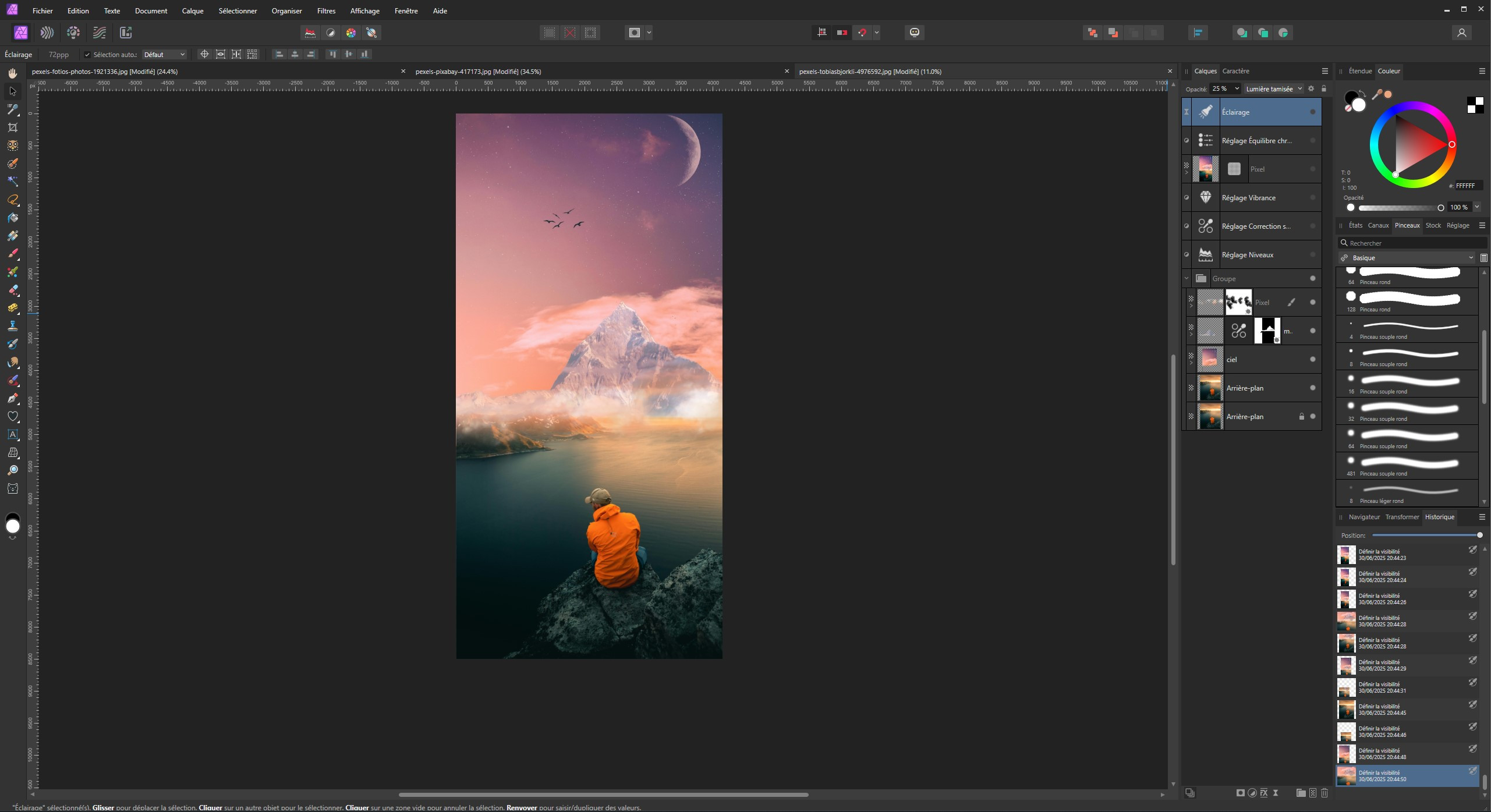The image size is (1491, 812).
Task: Open the Filtres menu
Action: pyautogui.click(x=326, y=10)
